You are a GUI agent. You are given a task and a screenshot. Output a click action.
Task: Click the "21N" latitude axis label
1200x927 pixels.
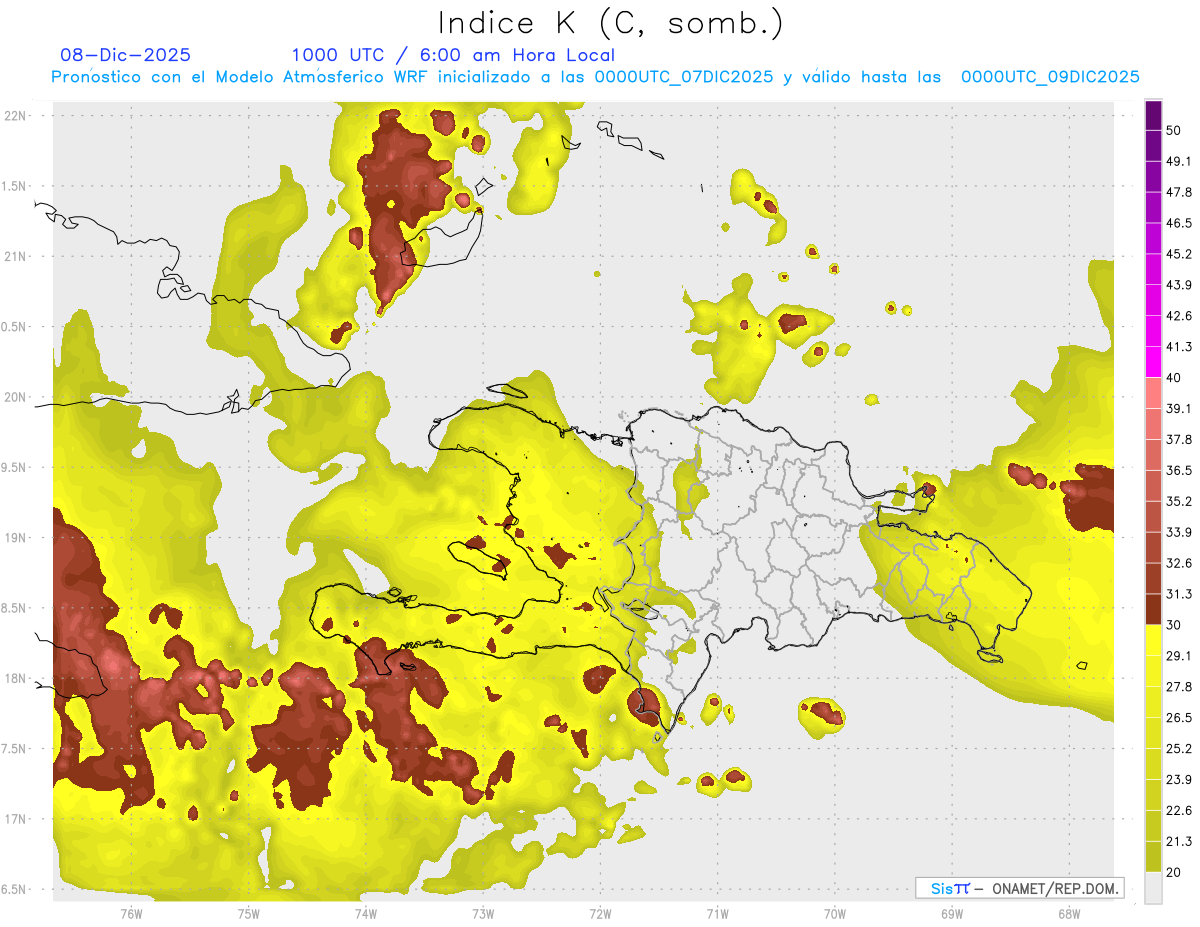tap(15, 257)
